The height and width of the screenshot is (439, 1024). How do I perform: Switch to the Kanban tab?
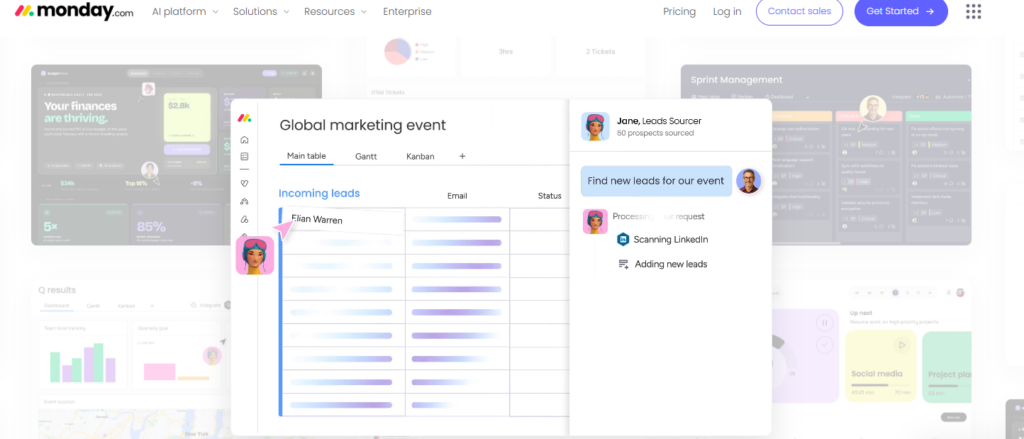point(420,157)
